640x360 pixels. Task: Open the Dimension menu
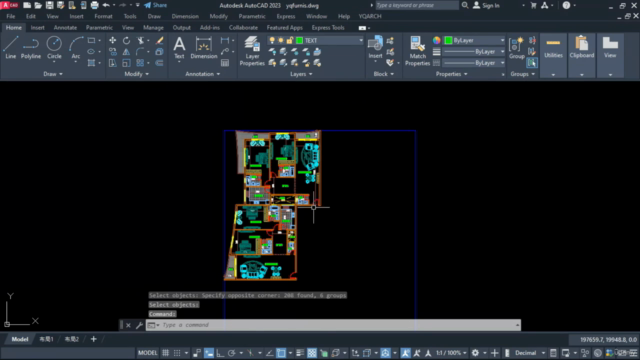pos(185,16)
